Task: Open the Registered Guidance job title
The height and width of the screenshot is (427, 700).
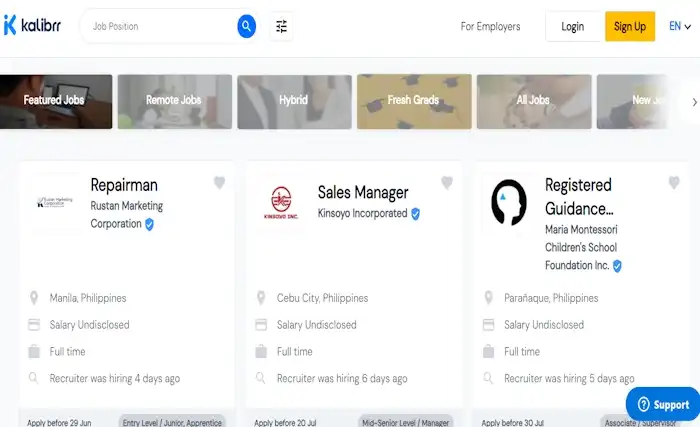Action: 579,197
